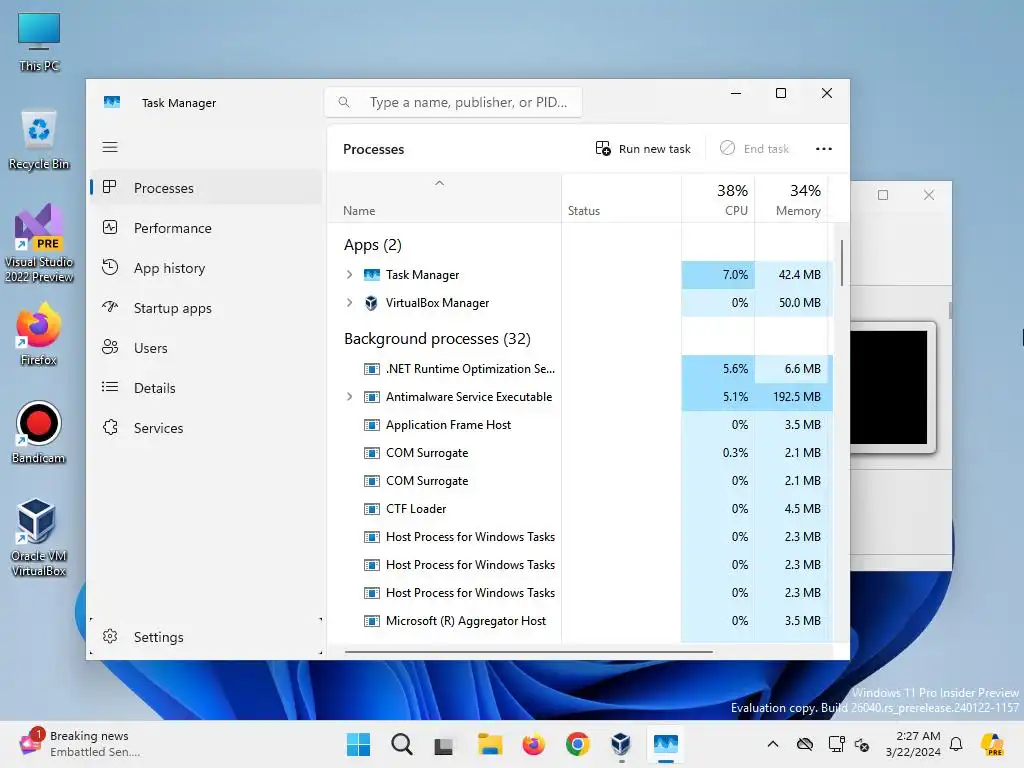1024x768 pixels.
Task: Click the Details list icon
Action: (110, 387)
